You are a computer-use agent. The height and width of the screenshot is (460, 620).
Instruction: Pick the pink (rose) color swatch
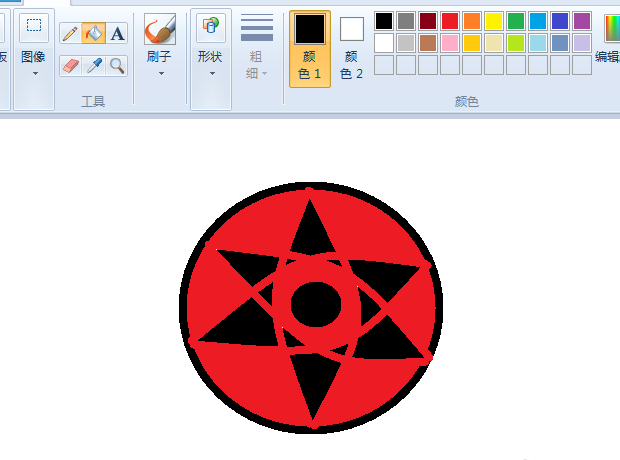point(450,43)
